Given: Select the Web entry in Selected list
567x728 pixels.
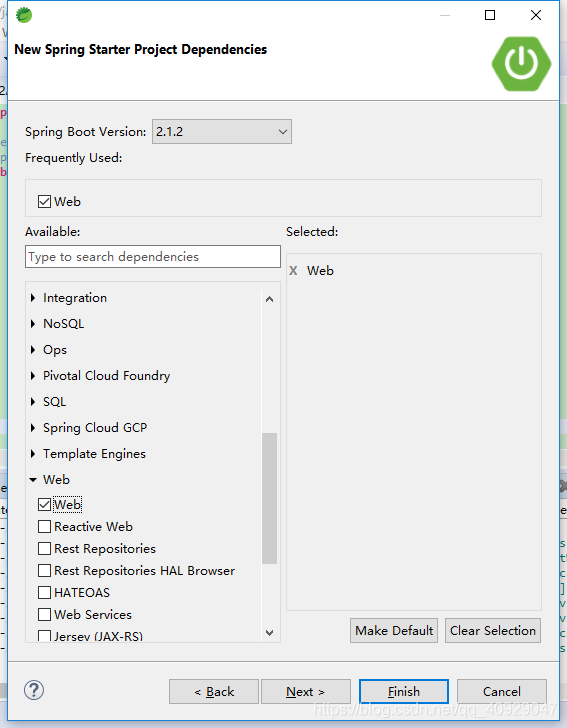Looking at the screenshot, I should point(320,271).
